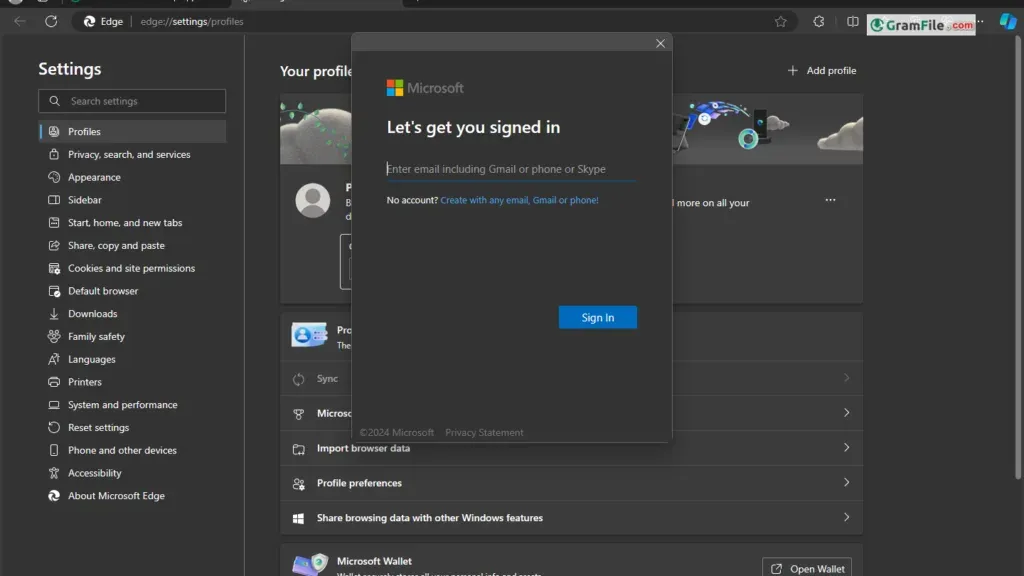
Task: Click the Sync icon
Action: [x=298, y=379]
